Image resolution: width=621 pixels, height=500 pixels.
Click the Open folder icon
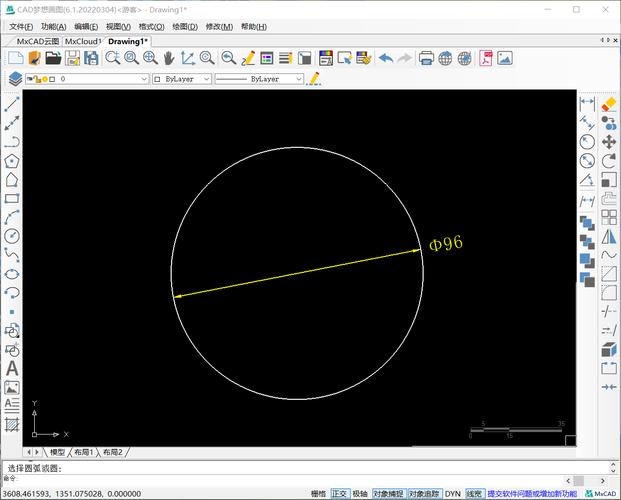point(52,58)
